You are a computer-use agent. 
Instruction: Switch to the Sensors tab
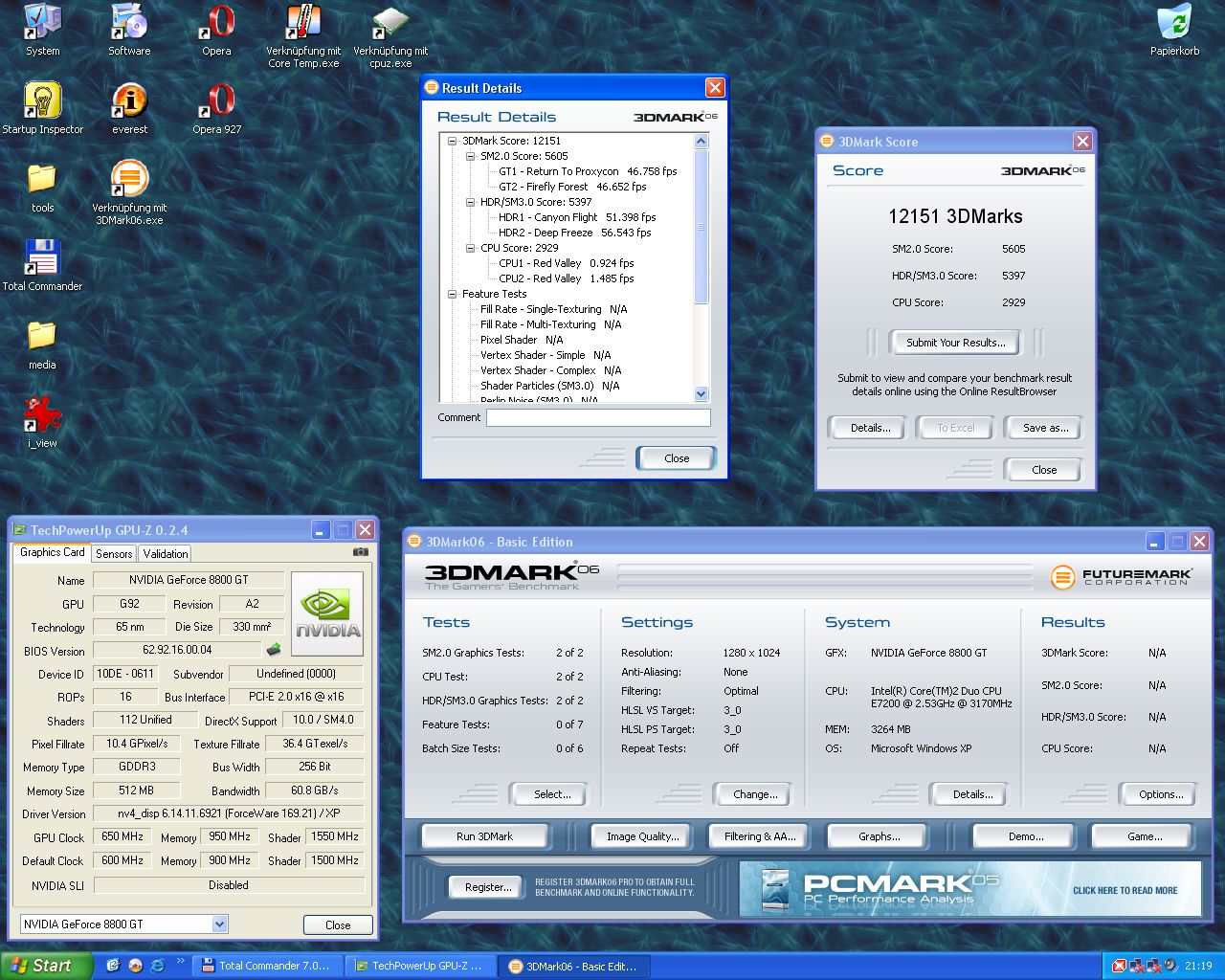pyautogui.click(x=114, y=553)
